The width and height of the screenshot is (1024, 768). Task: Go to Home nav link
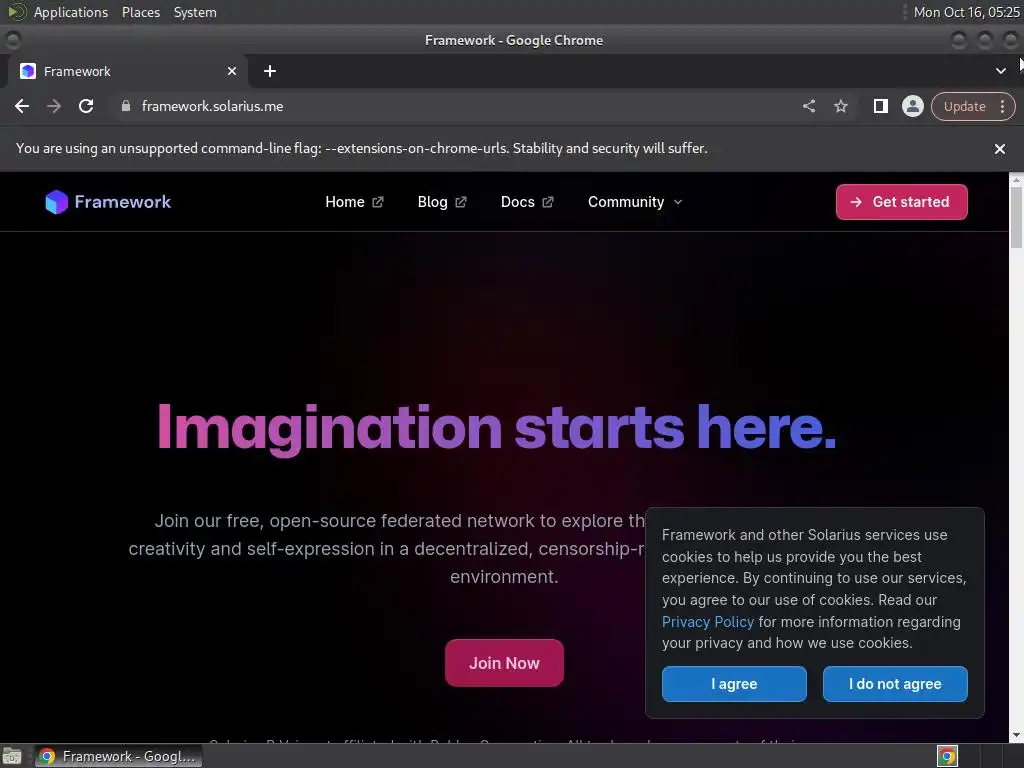pyautogui.click(x=354, y=202)
